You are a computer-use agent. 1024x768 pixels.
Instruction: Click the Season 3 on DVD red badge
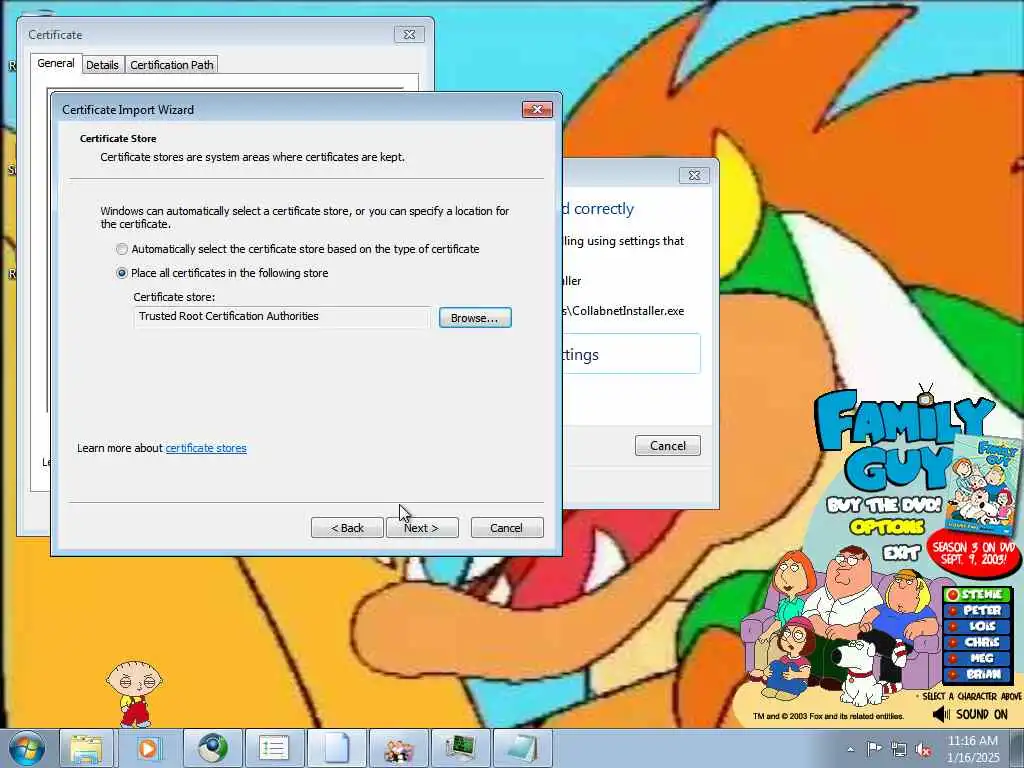(973, 554)
